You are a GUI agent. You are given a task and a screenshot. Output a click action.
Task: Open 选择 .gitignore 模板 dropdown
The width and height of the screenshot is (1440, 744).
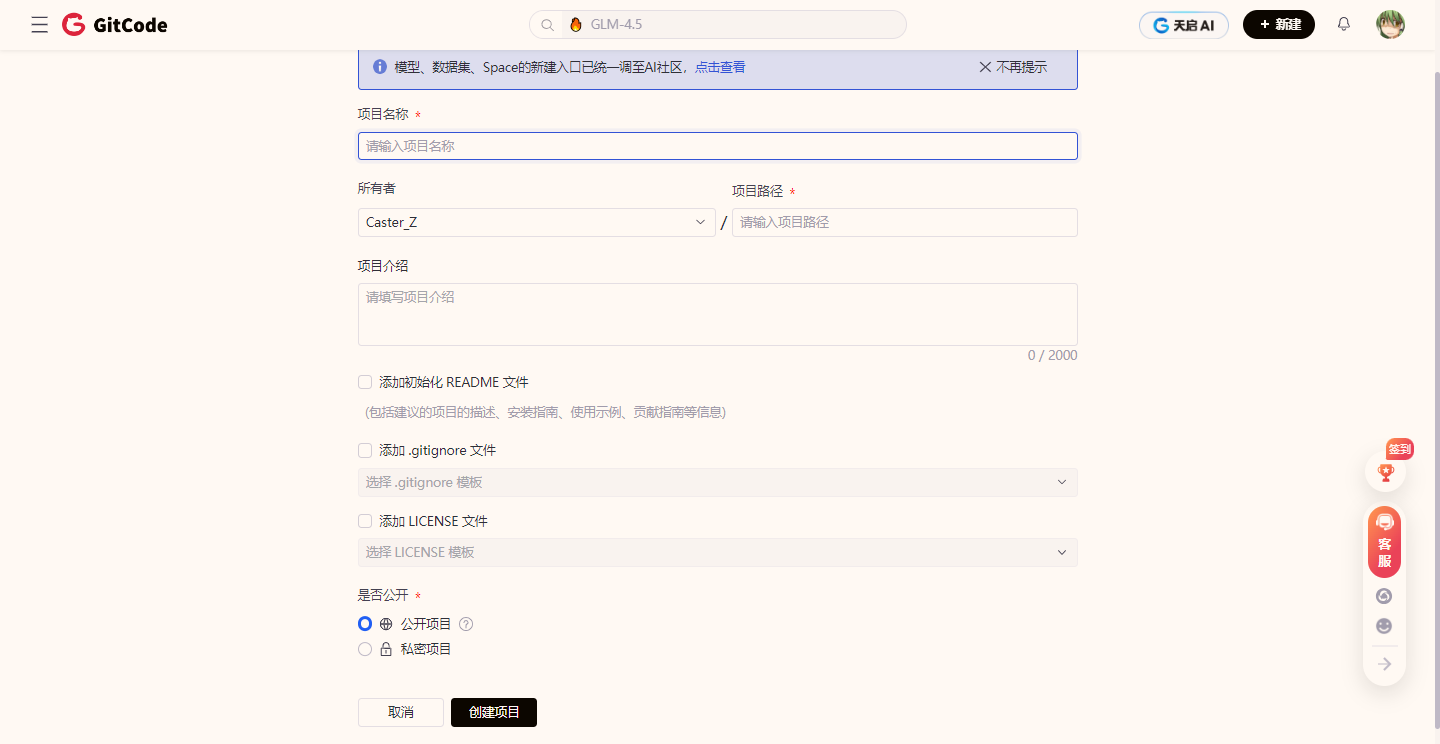pyautogui.click(x=718, y=482)
